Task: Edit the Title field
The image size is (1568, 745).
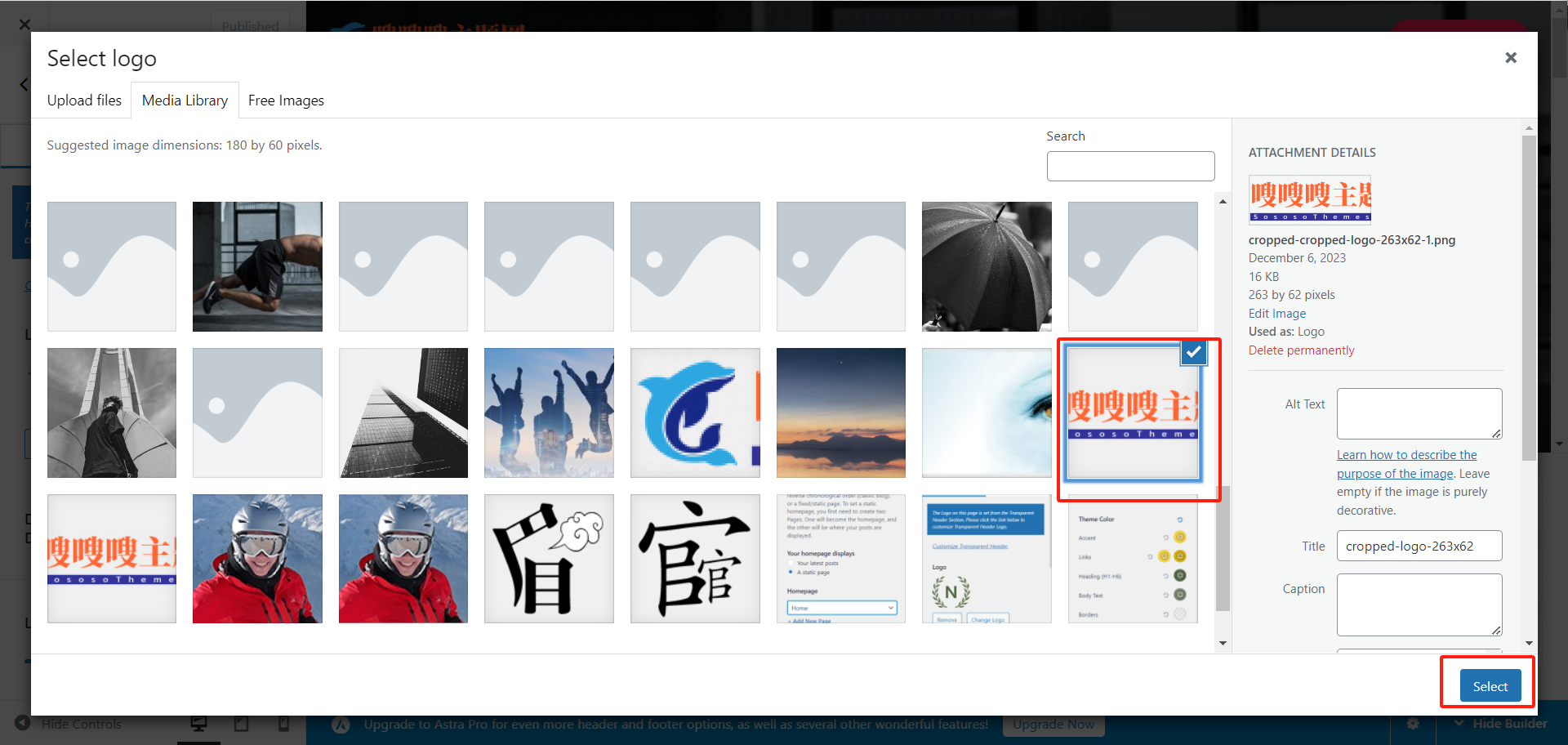Action: (1419, 546)
